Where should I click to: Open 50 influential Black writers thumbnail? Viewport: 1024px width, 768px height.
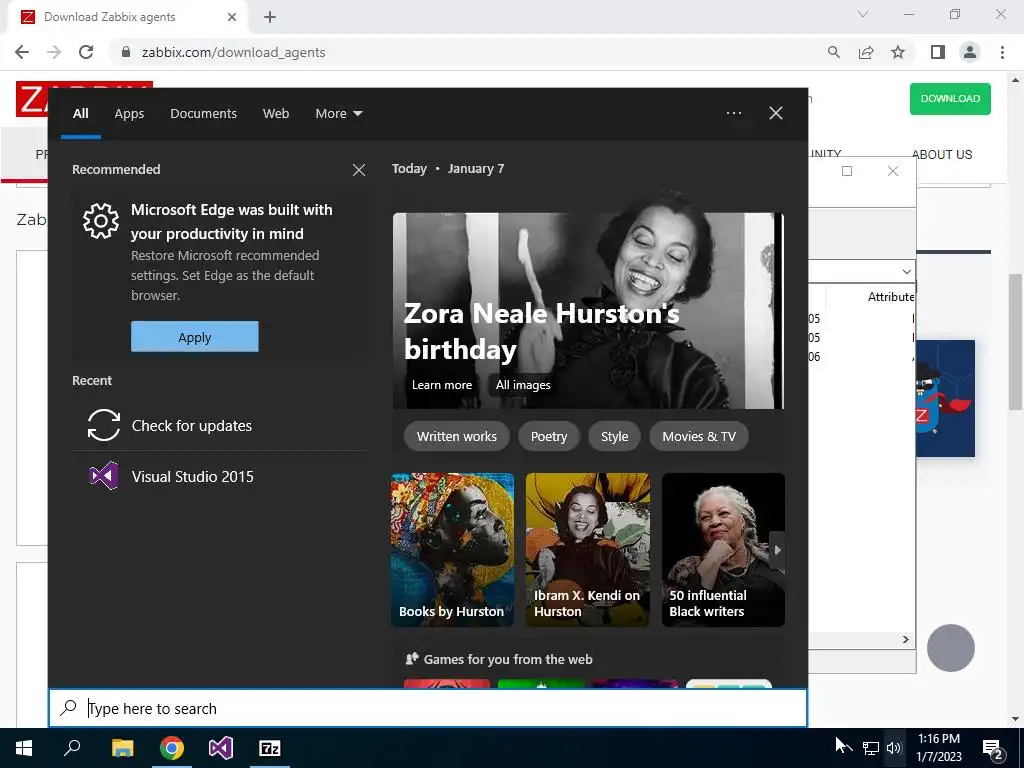pyautogui.click(x=723, y=550)
